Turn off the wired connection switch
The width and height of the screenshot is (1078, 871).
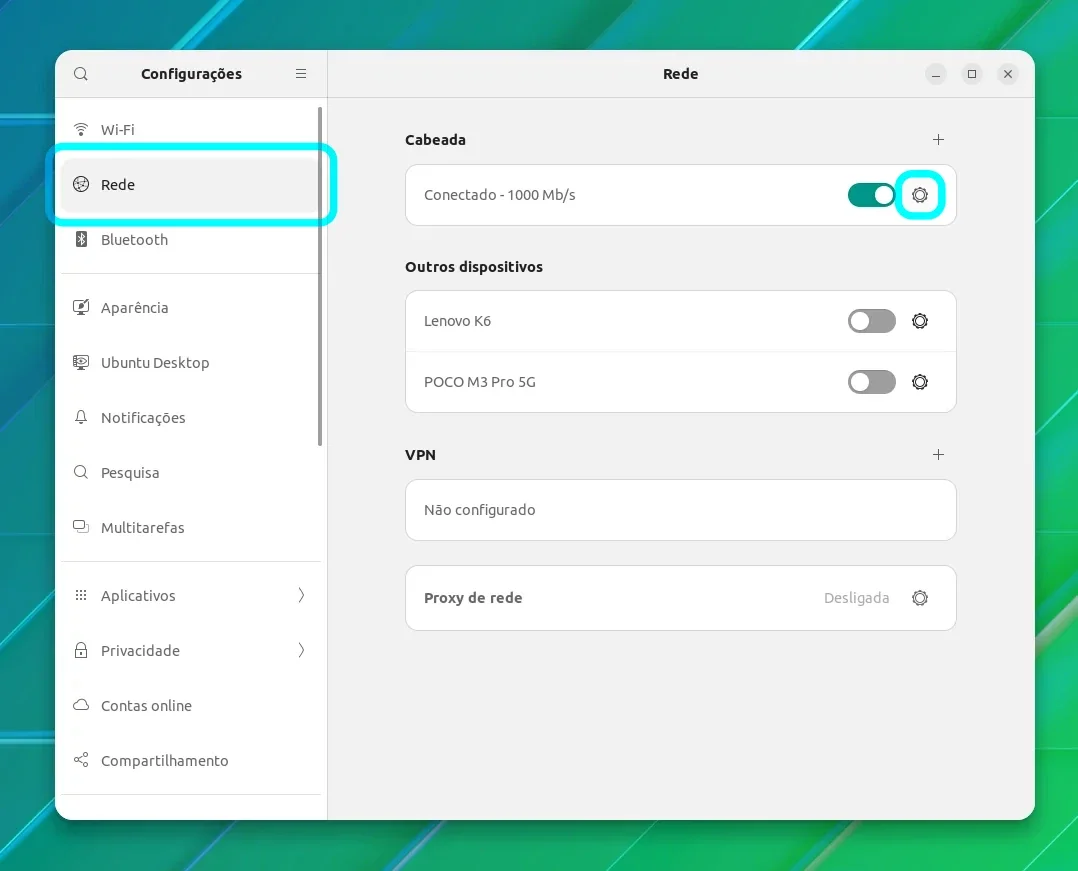pyautogui.click(x=871, y=195)
